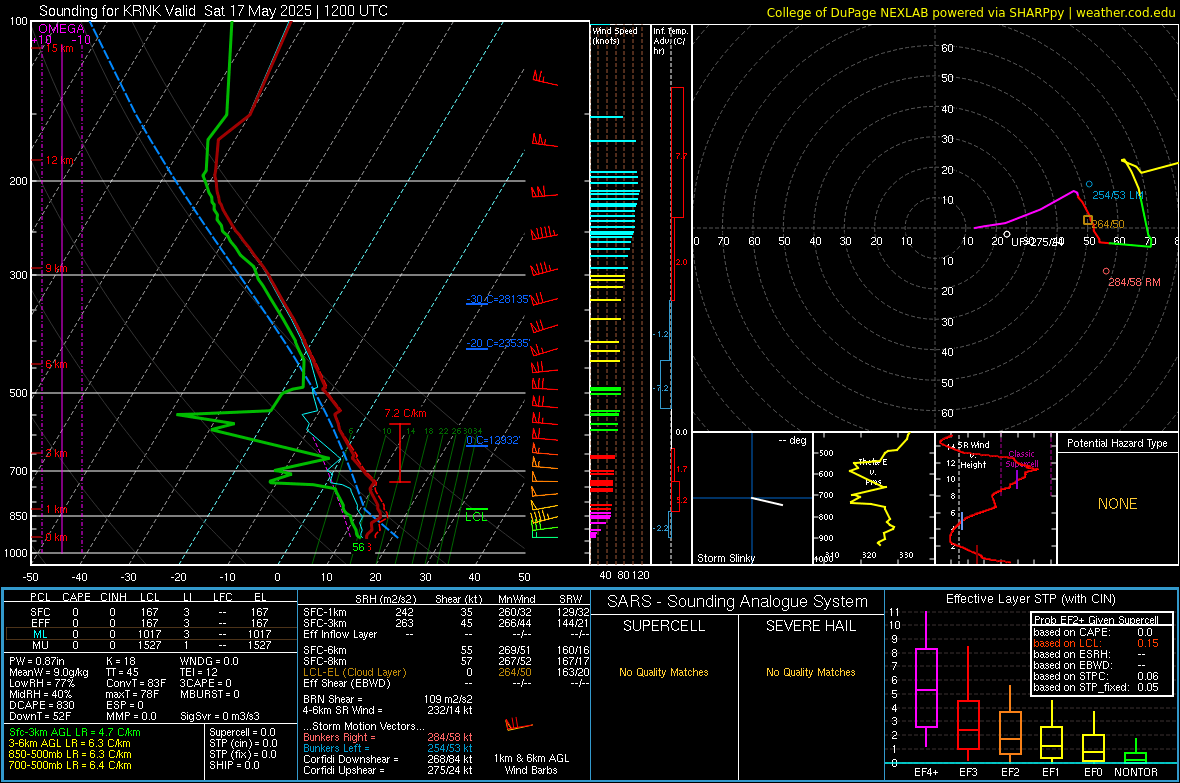Click the LCL-EL (Cloud Layer) row label
Viewport: 1180px width, 783px height.
click(354, 672)
